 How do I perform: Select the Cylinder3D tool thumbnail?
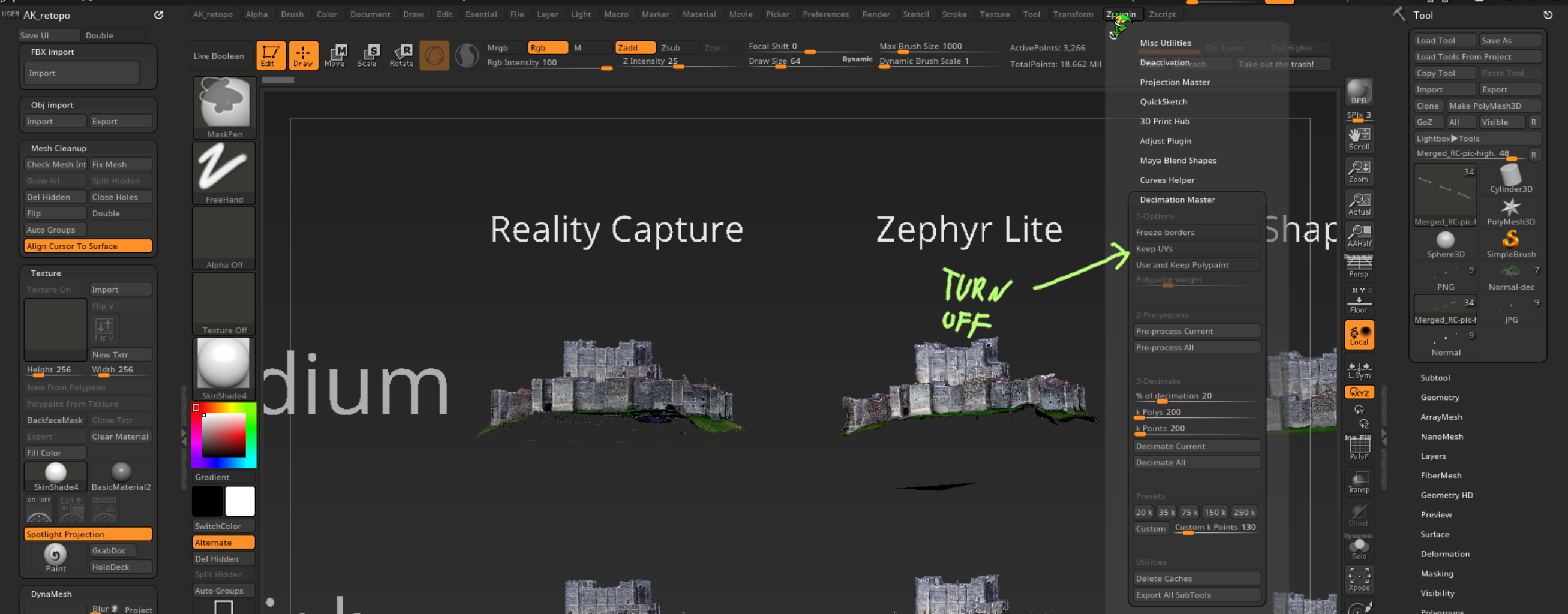pyautogui.click(x=1511, y=179)
